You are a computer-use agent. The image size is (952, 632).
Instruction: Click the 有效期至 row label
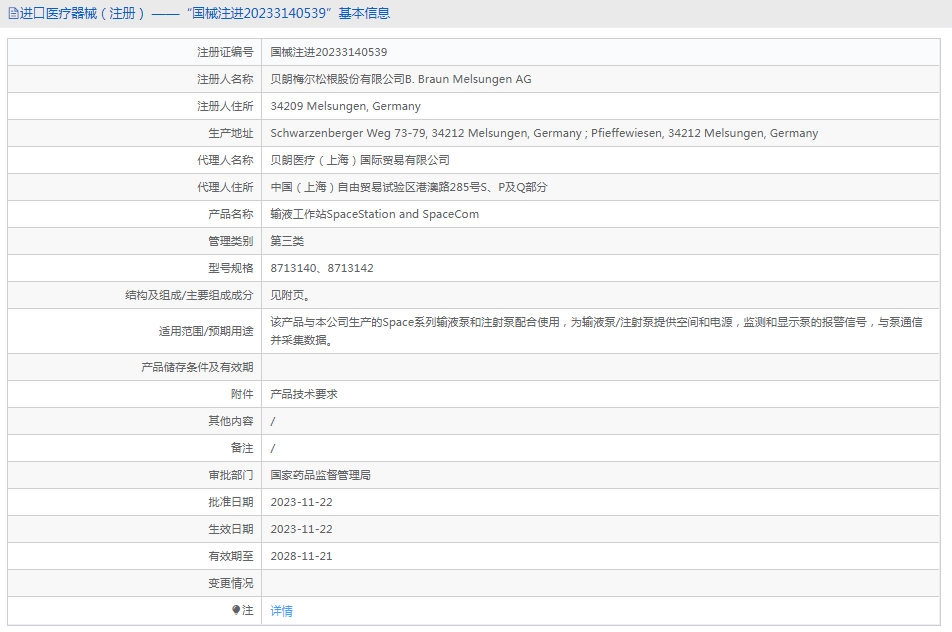[x=231, y=556]
